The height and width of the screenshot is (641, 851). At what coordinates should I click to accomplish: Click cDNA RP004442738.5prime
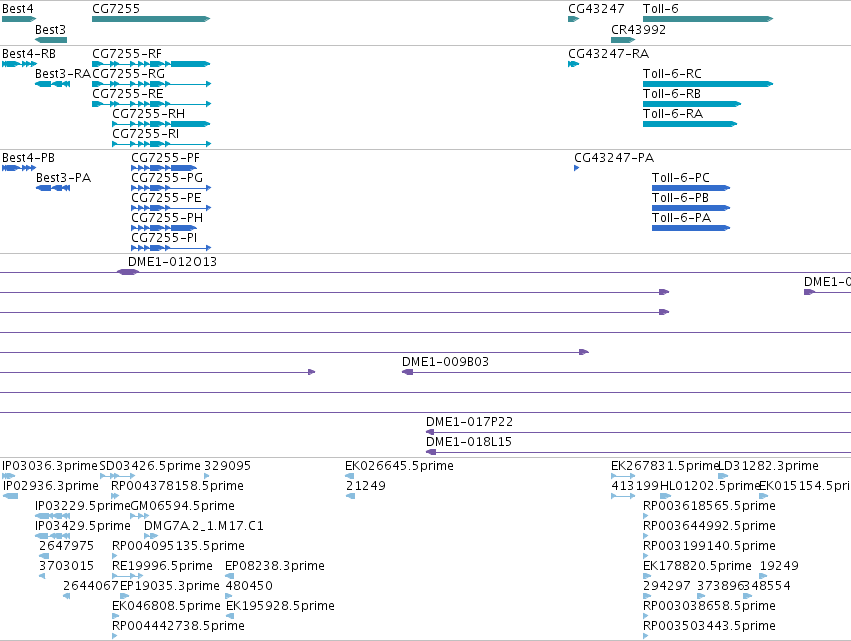tap(115, 636)
